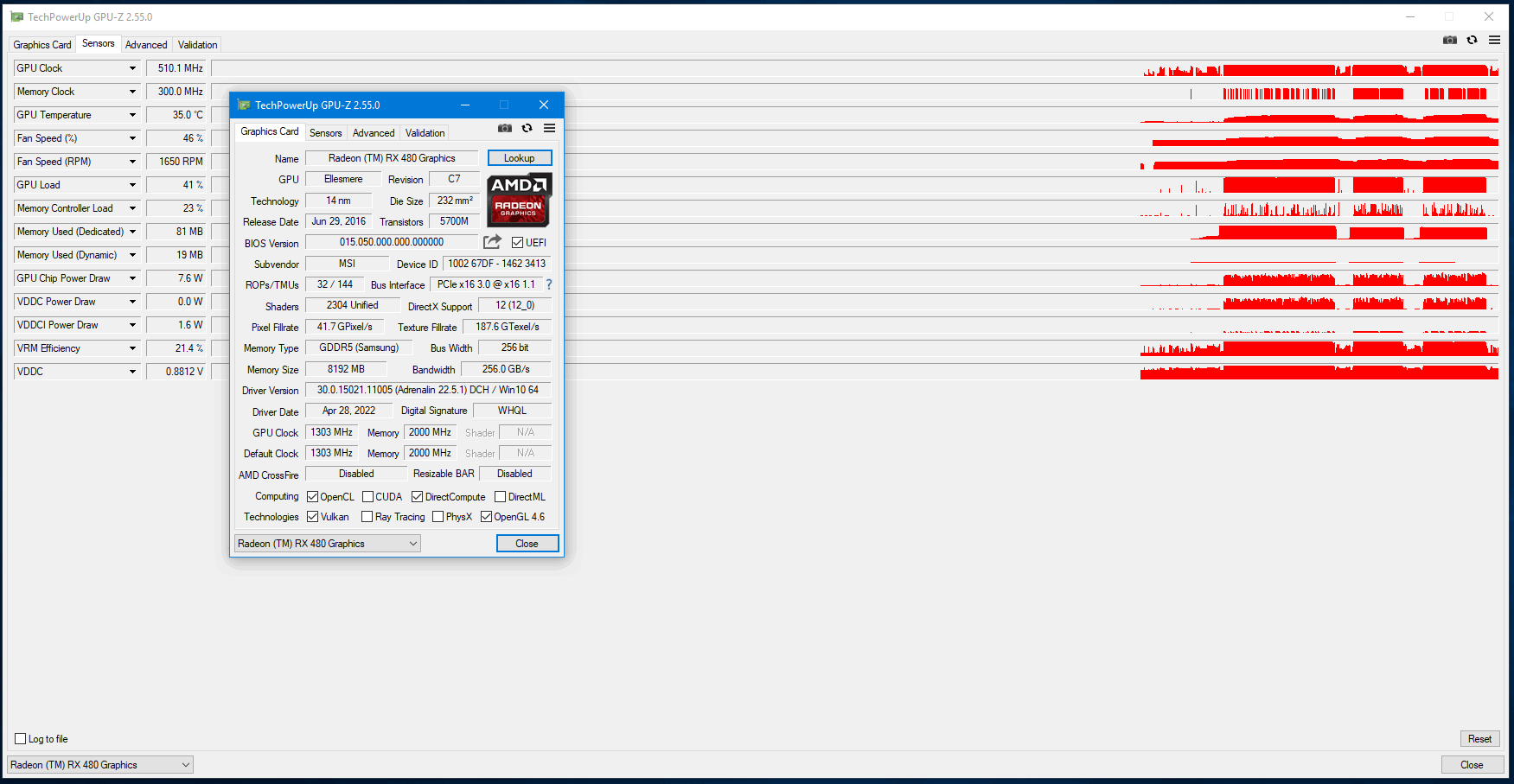This screenshot has width=1514, height=784.
Task: Toggle OpenCL checkbox
Action: 313,497
